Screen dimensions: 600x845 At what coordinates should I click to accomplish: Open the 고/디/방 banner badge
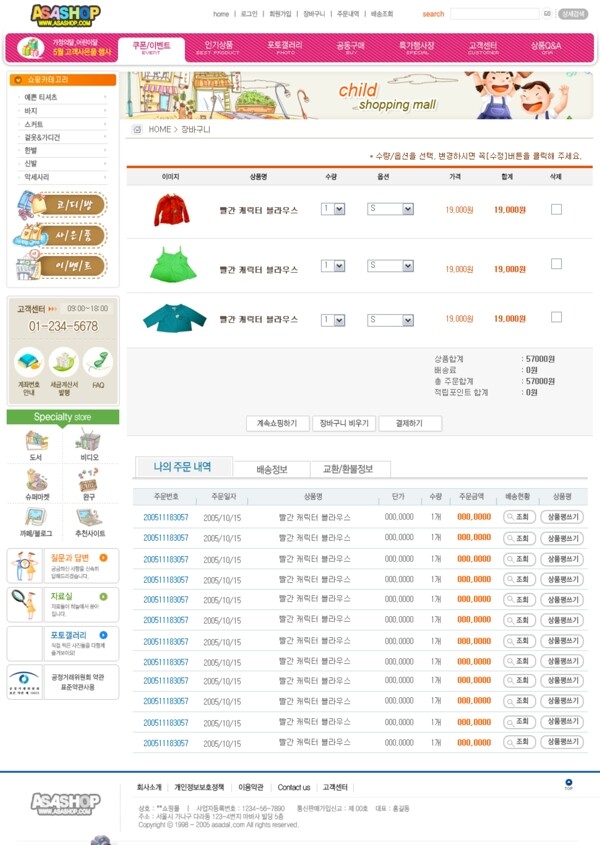63,205
